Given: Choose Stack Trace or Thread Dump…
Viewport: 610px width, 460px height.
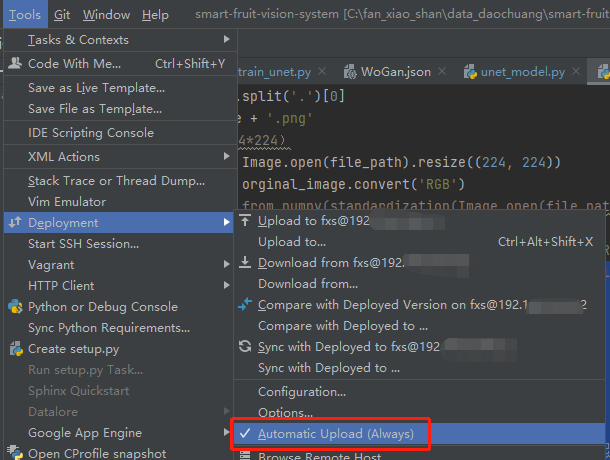Looking at the screenshot, I should (x=120, y=181).
